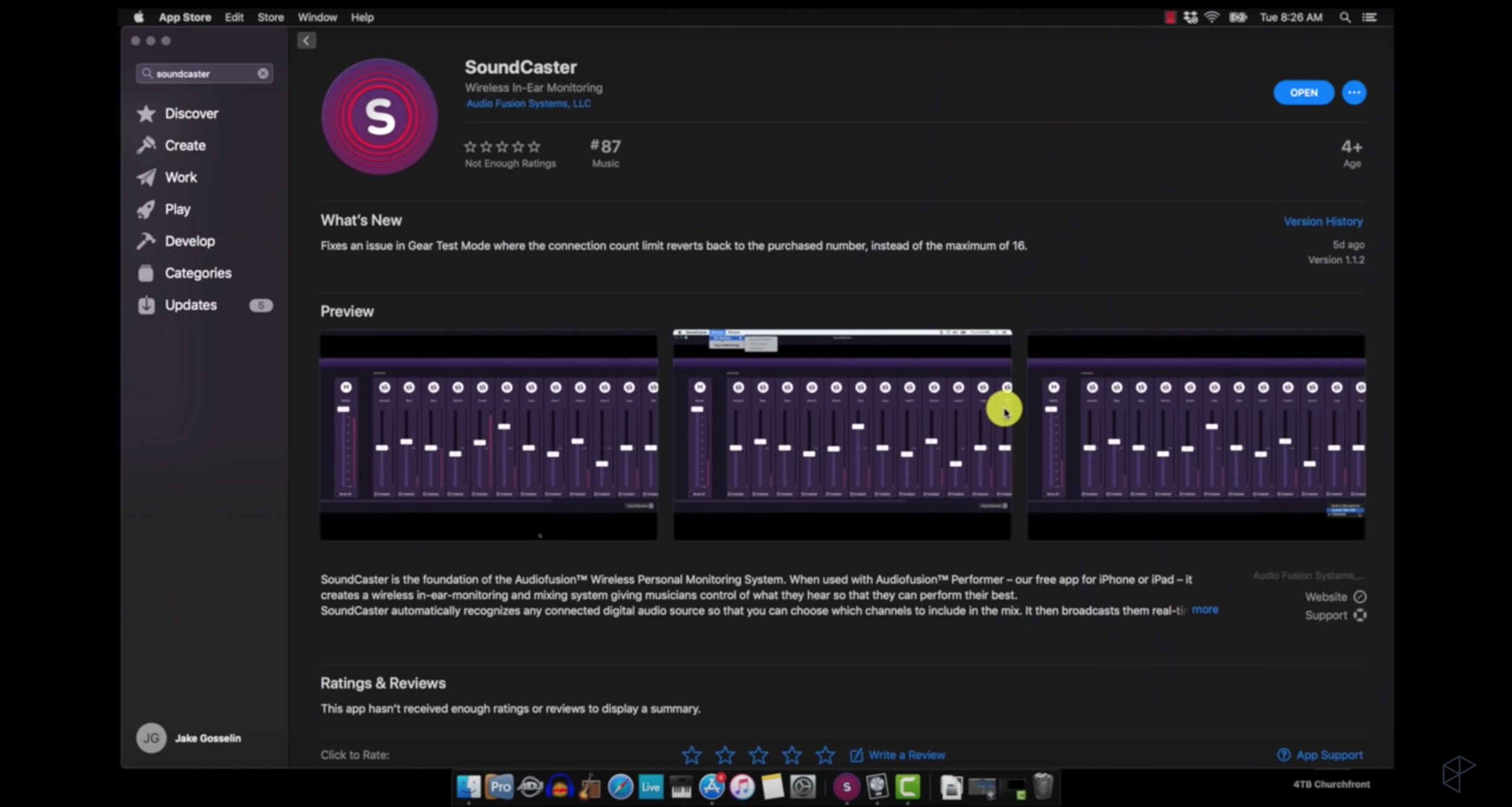The height and width of the screenshot is (807, 1512).
Task: View the first preview screenshot
Action: 489,435
